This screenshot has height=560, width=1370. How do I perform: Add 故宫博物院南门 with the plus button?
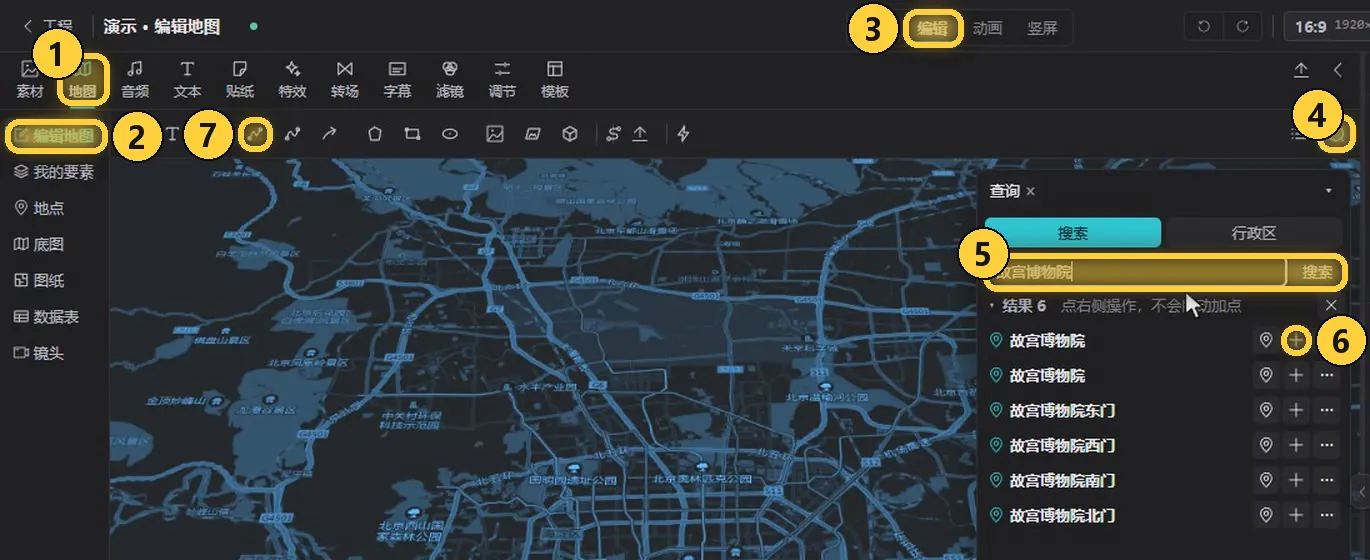pyautogui.click(x=1296, y=480)
